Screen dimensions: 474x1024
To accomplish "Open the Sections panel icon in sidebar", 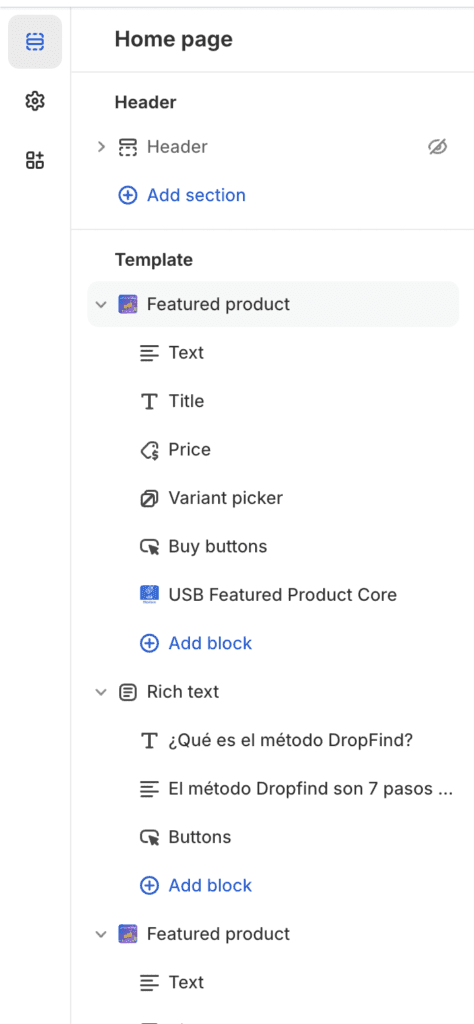I will coord(35,42).
